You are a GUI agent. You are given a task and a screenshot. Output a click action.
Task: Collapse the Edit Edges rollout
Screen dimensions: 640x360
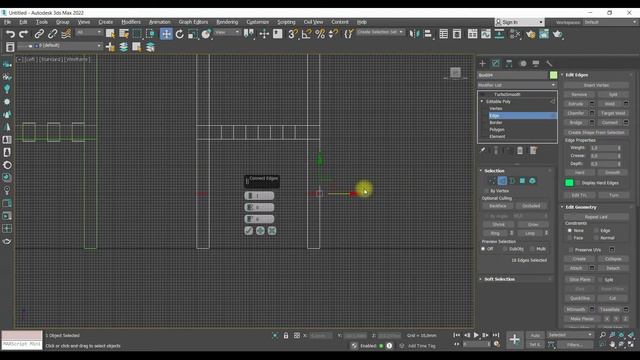[562, 75]
